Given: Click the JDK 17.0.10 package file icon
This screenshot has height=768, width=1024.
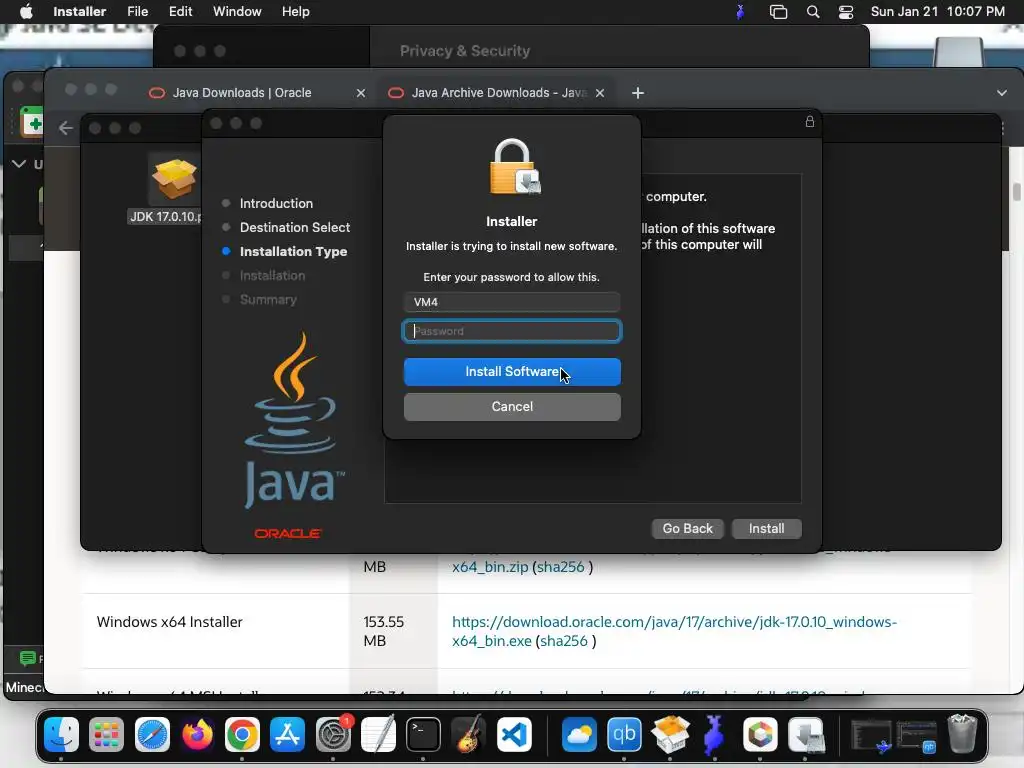Looking at the screenshot, I should (x=173, y=179).
